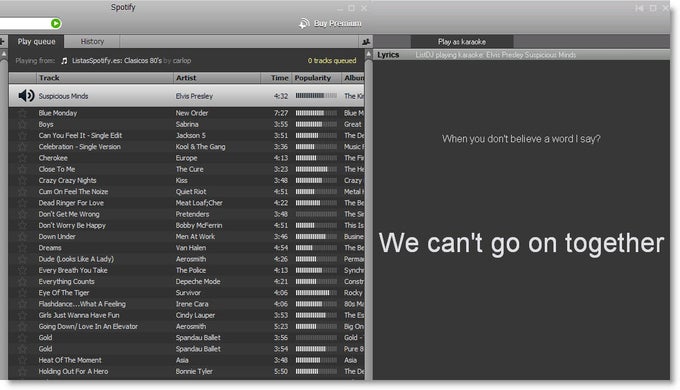Click the Spotify search input field
Screen dimensions: 680x390
tap(25, 23)
